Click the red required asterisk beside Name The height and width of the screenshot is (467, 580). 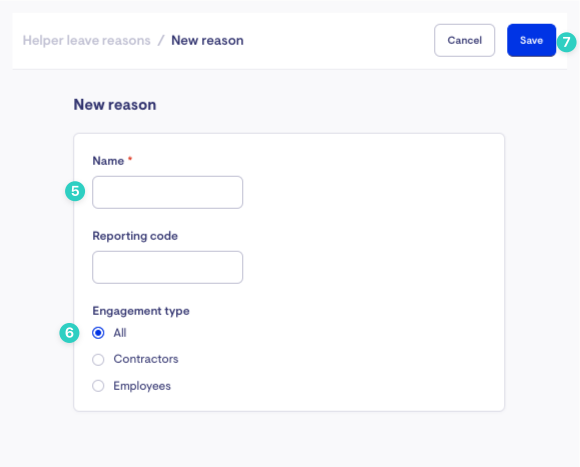pos(130,159)
